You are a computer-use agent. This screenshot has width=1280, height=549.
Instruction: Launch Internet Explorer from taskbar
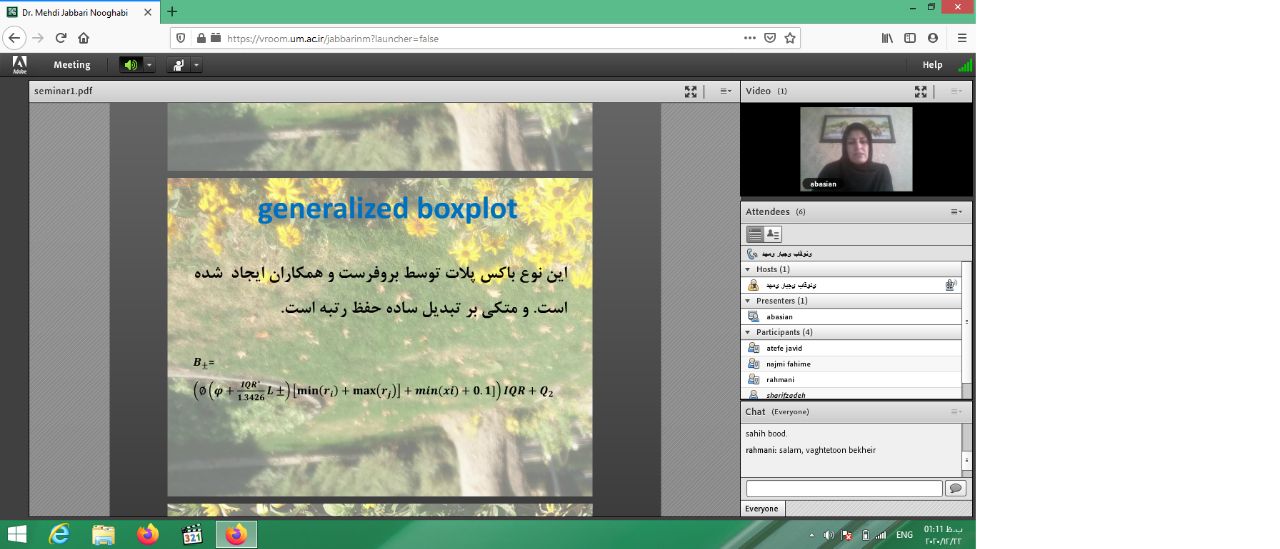[x=60, y=535]
